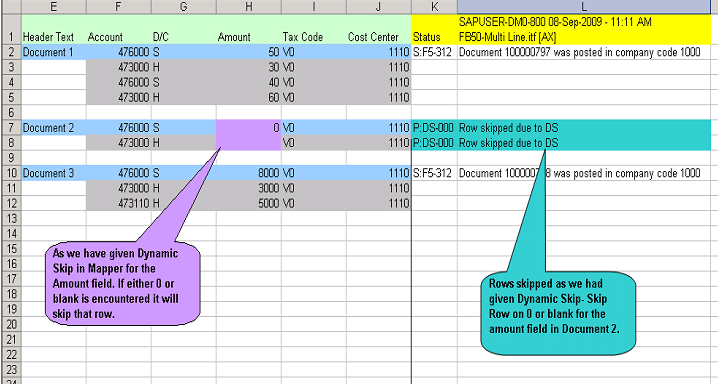Select amount 30 in row 3
The width and height of the screenshot is (720, 384).
click(x=249, y=67)
